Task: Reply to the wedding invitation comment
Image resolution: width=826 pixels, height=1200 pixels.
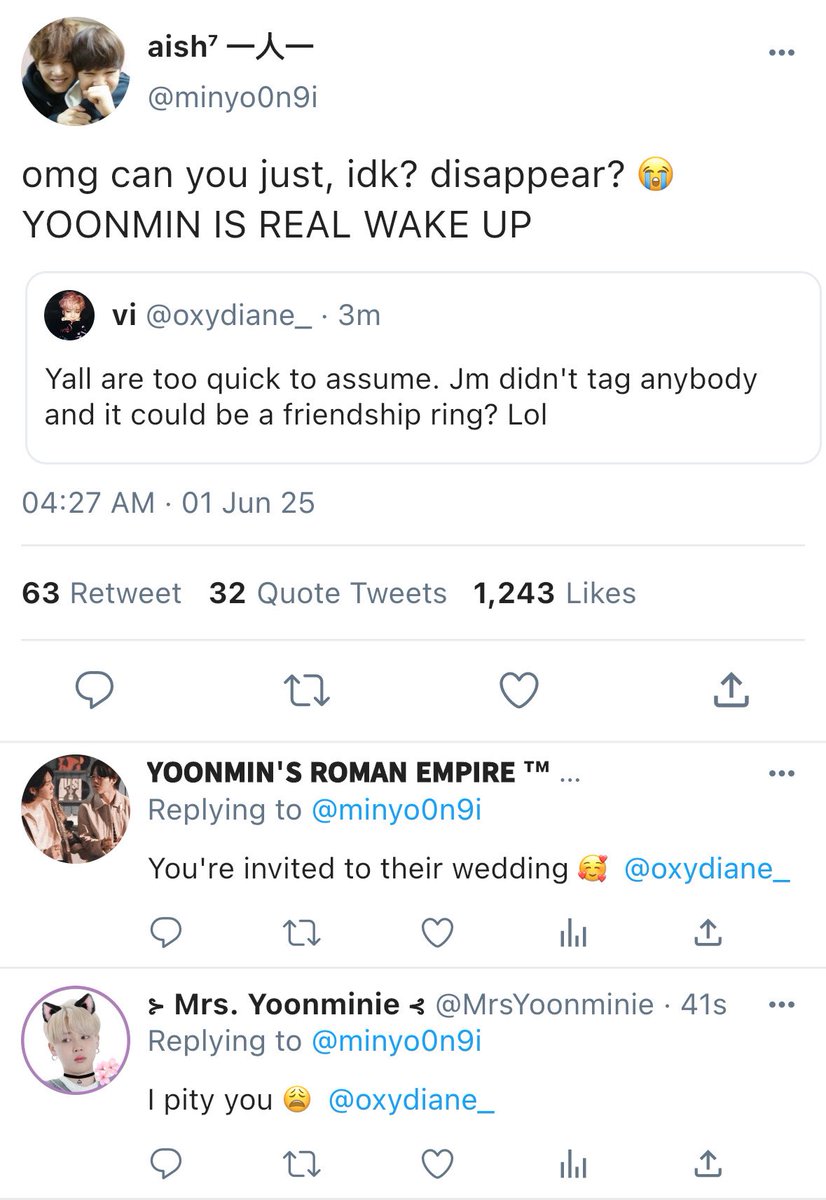Action: (166, 933)
